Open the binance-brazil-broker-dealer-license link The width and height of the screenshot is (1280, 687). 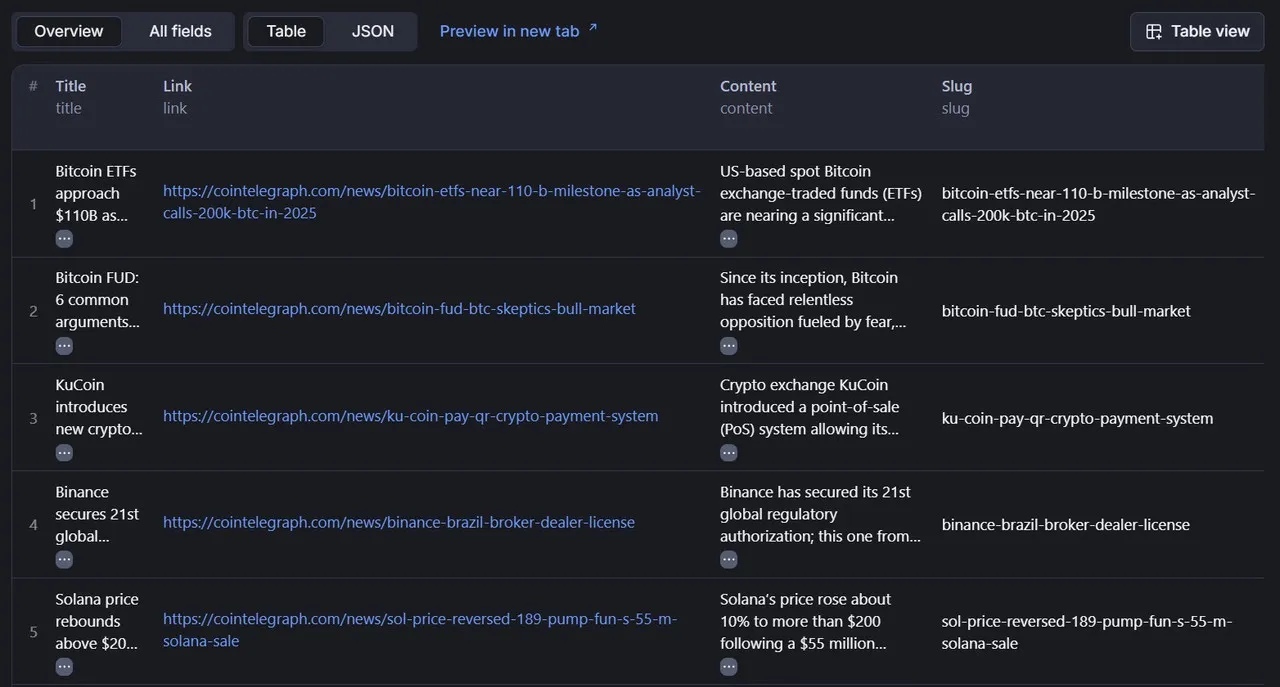[x=399, y=522]
